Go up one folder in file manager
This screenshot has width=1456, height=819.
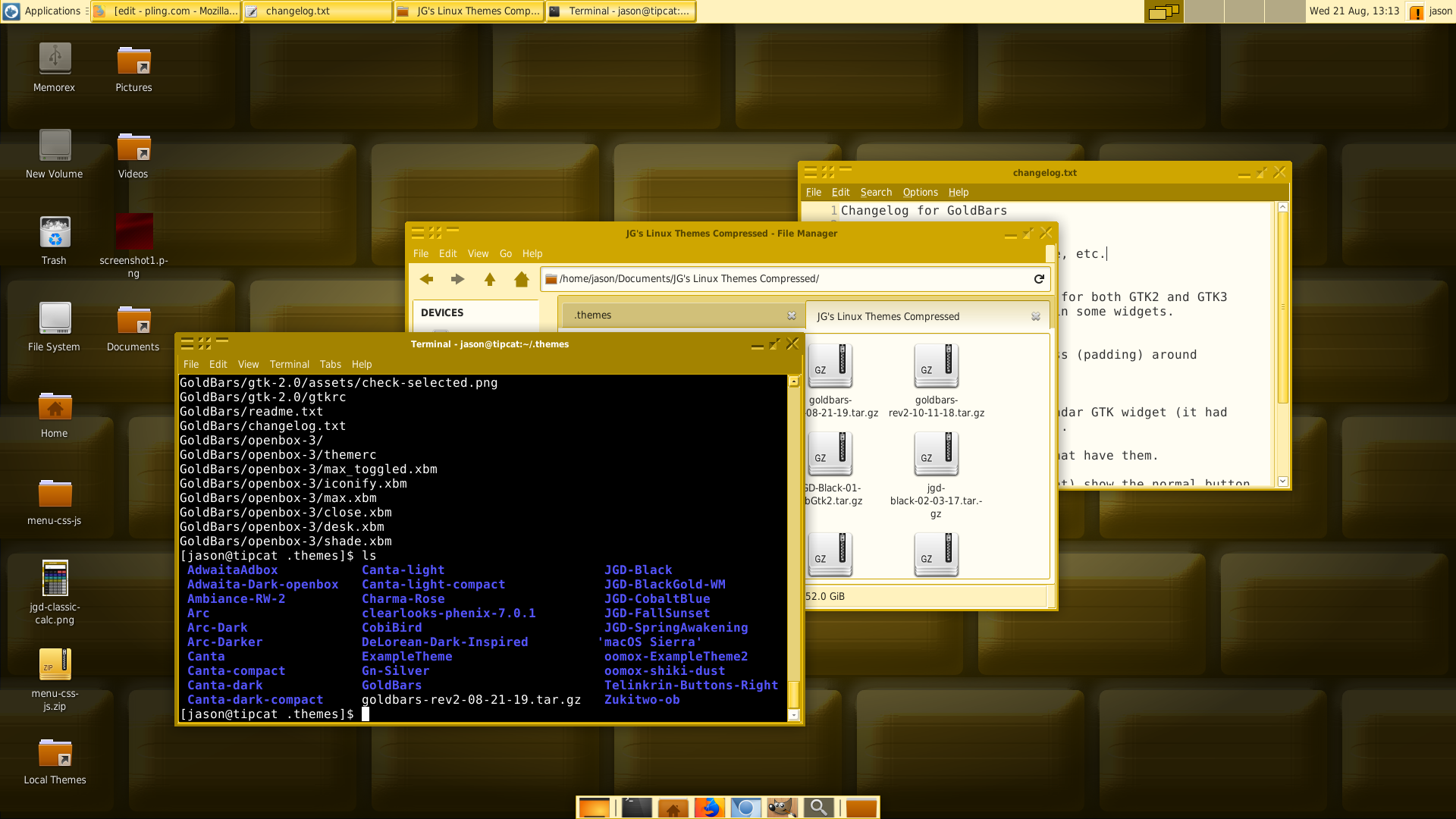click(489, 279)
